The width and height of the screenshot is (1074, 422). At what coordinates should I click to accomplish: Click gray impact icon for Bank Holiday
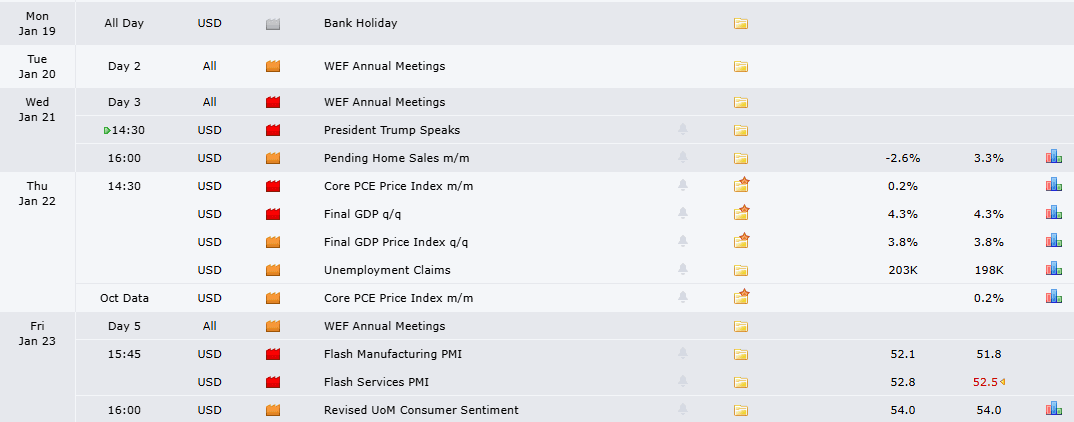[273, 23]
